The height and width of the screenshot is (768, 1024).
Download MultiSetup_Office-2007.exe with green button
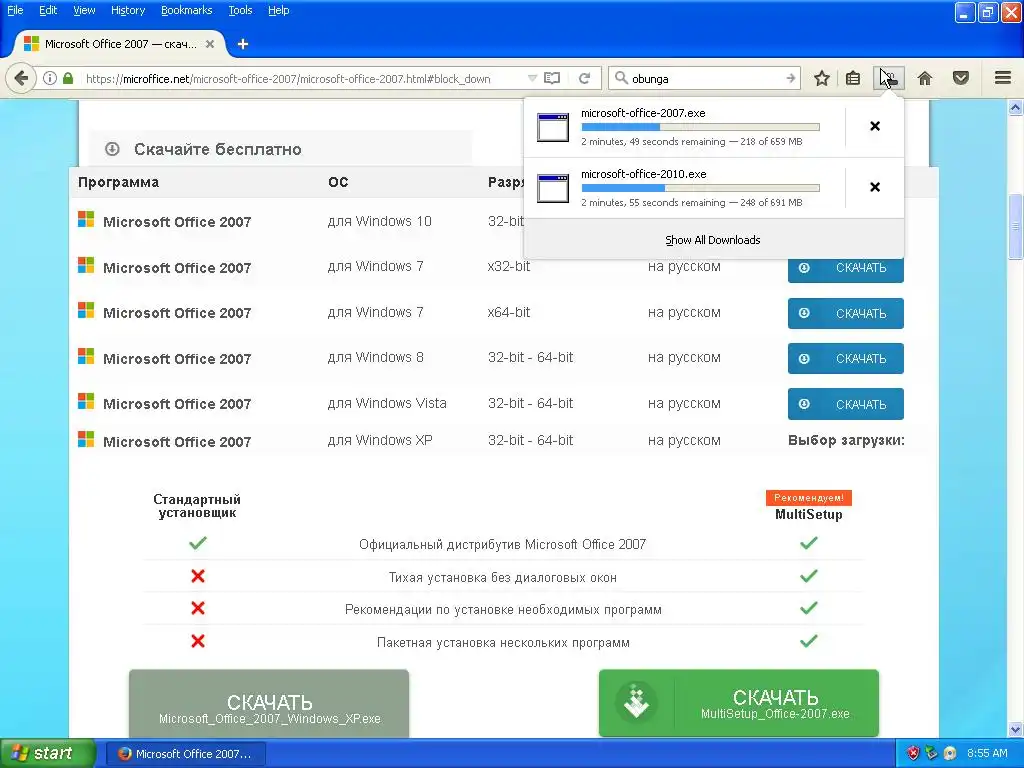[739, 703]
